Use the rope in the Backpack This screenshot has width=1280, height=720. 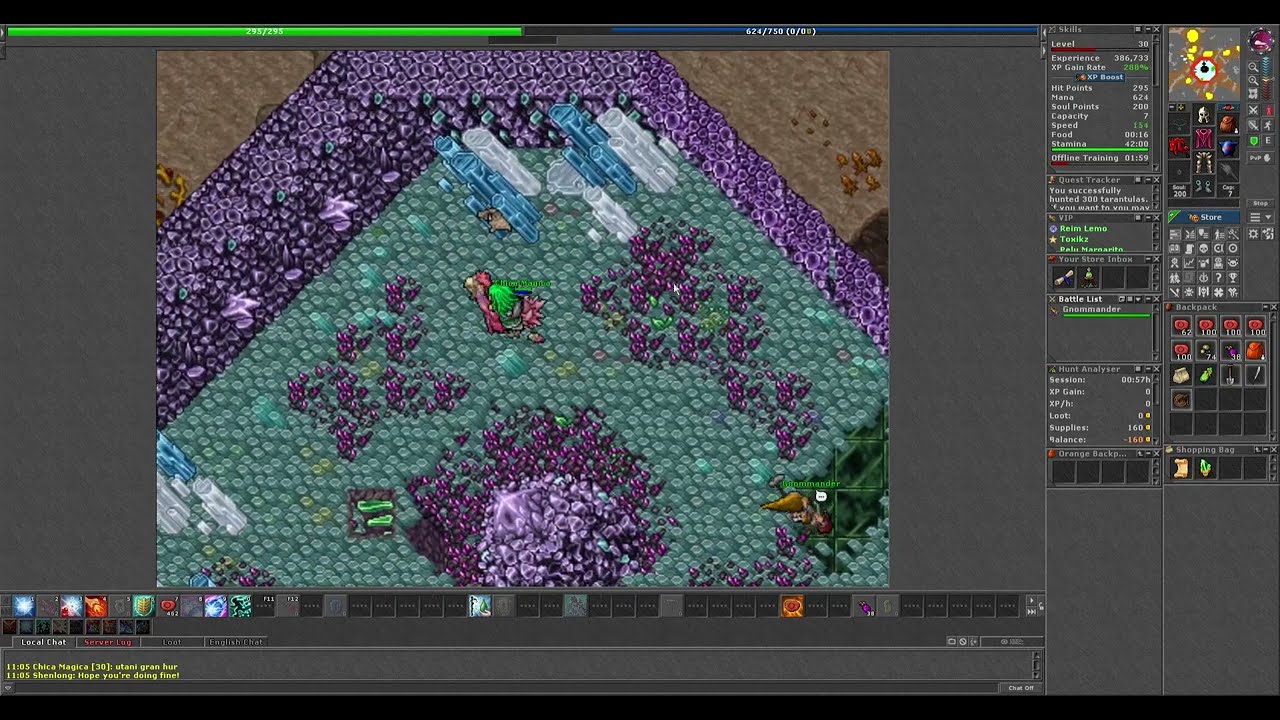(1181, 399)
